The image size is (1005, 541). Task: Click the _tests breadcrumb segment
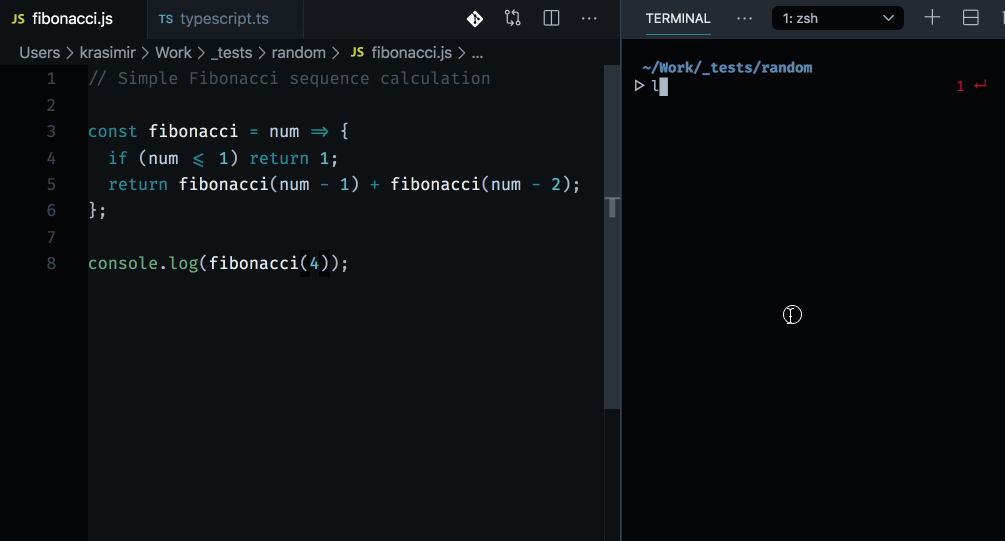[x=231, y=53]
